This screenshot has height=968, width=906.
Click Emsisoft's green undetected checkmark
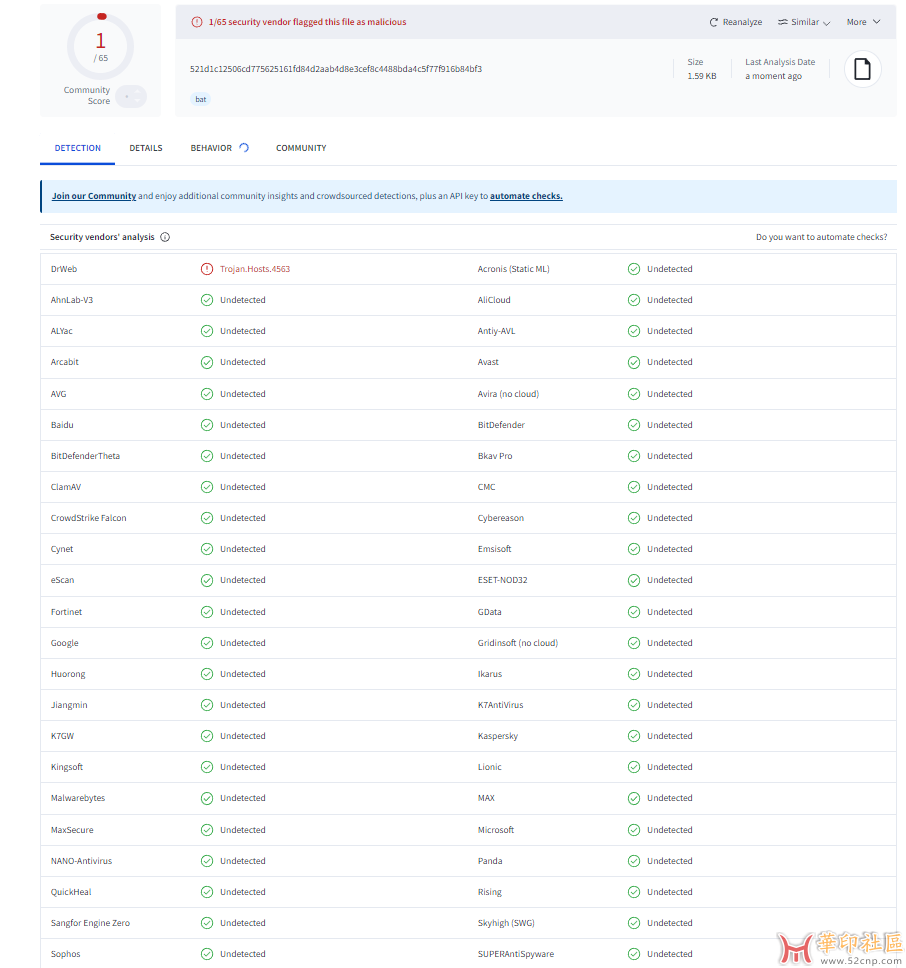coord(634,549)
